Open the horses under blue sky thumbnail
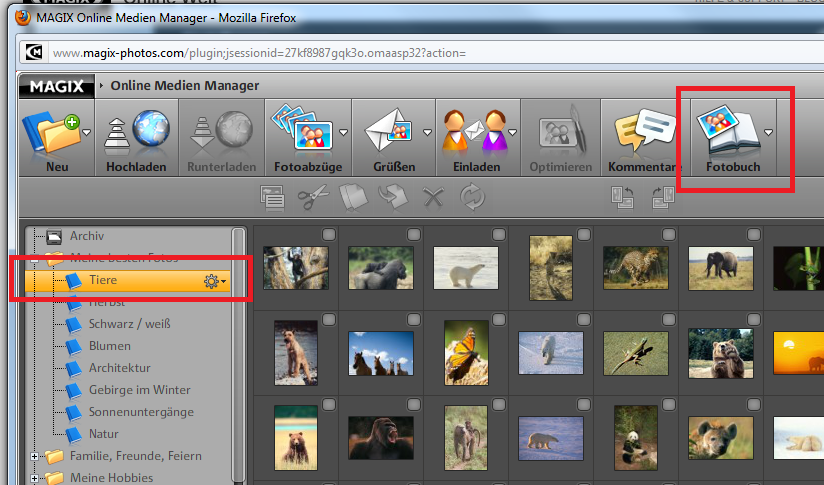The height and width of the screenshot is (485, 824). [381, 353]
